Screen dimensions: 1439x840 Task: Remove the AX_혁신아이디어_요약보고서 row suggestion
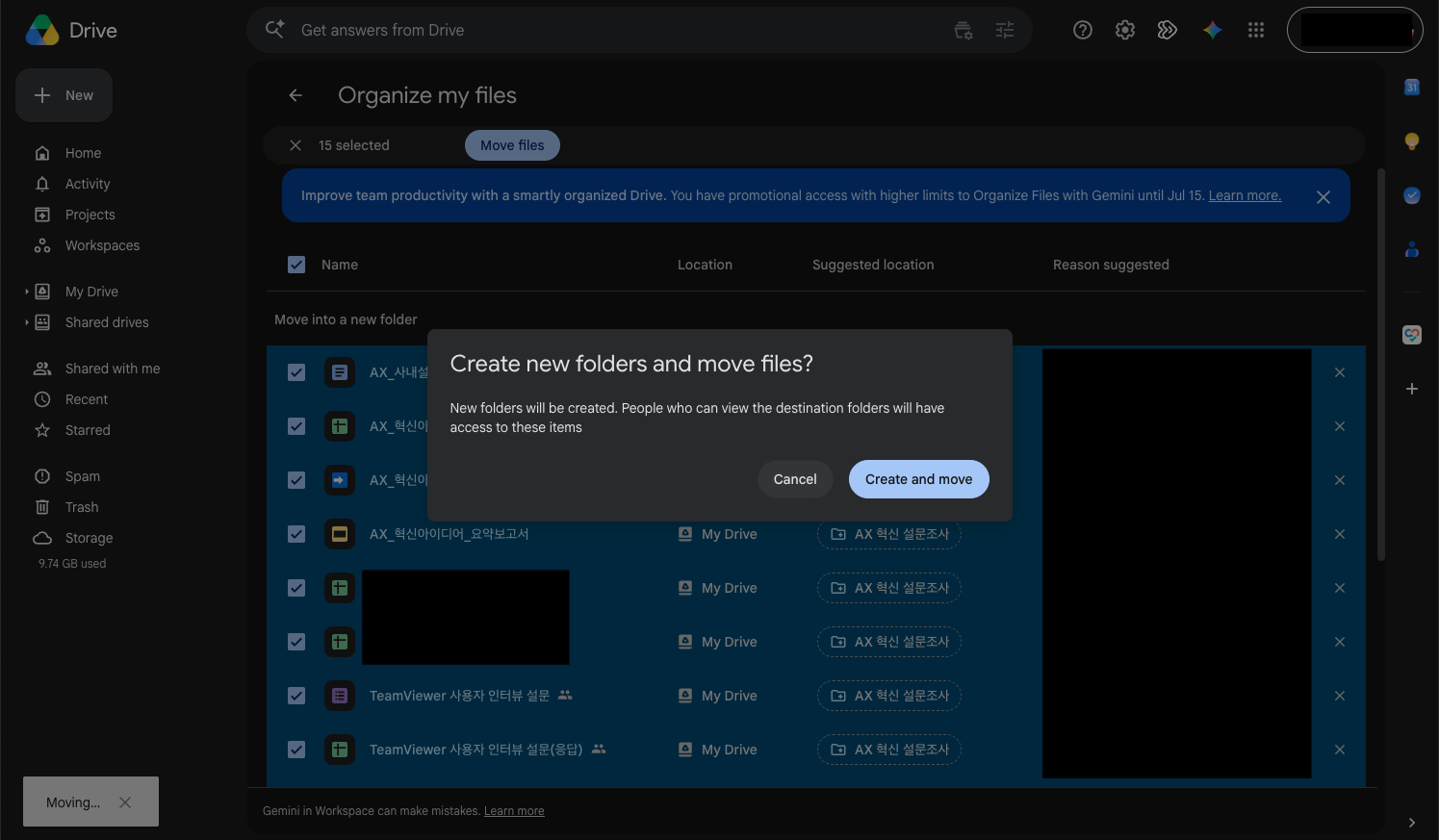point(1340,534)
